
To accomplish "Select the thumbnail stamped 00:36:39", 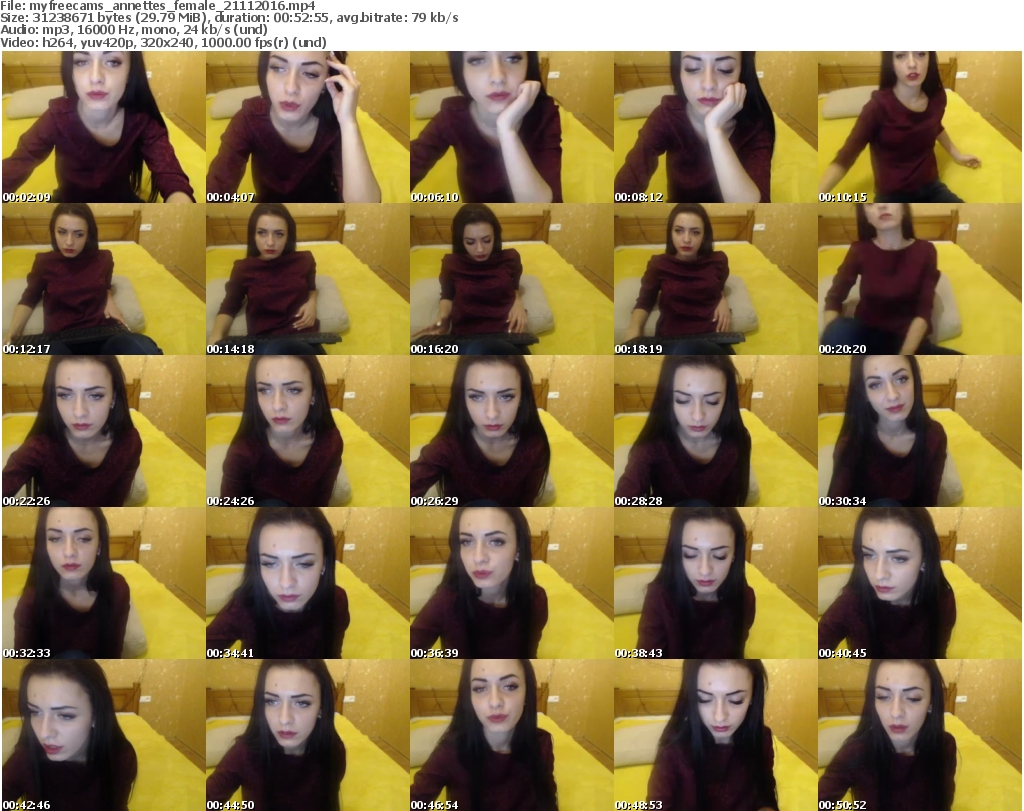I will [x=511, y=583].
